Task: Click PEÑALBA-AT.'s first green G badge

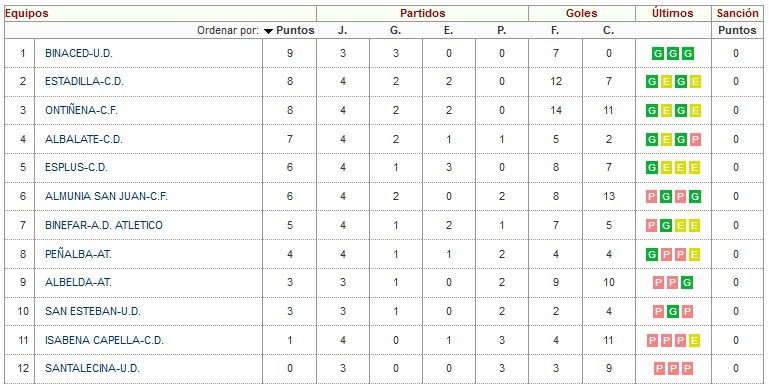Action: point(652,255)
